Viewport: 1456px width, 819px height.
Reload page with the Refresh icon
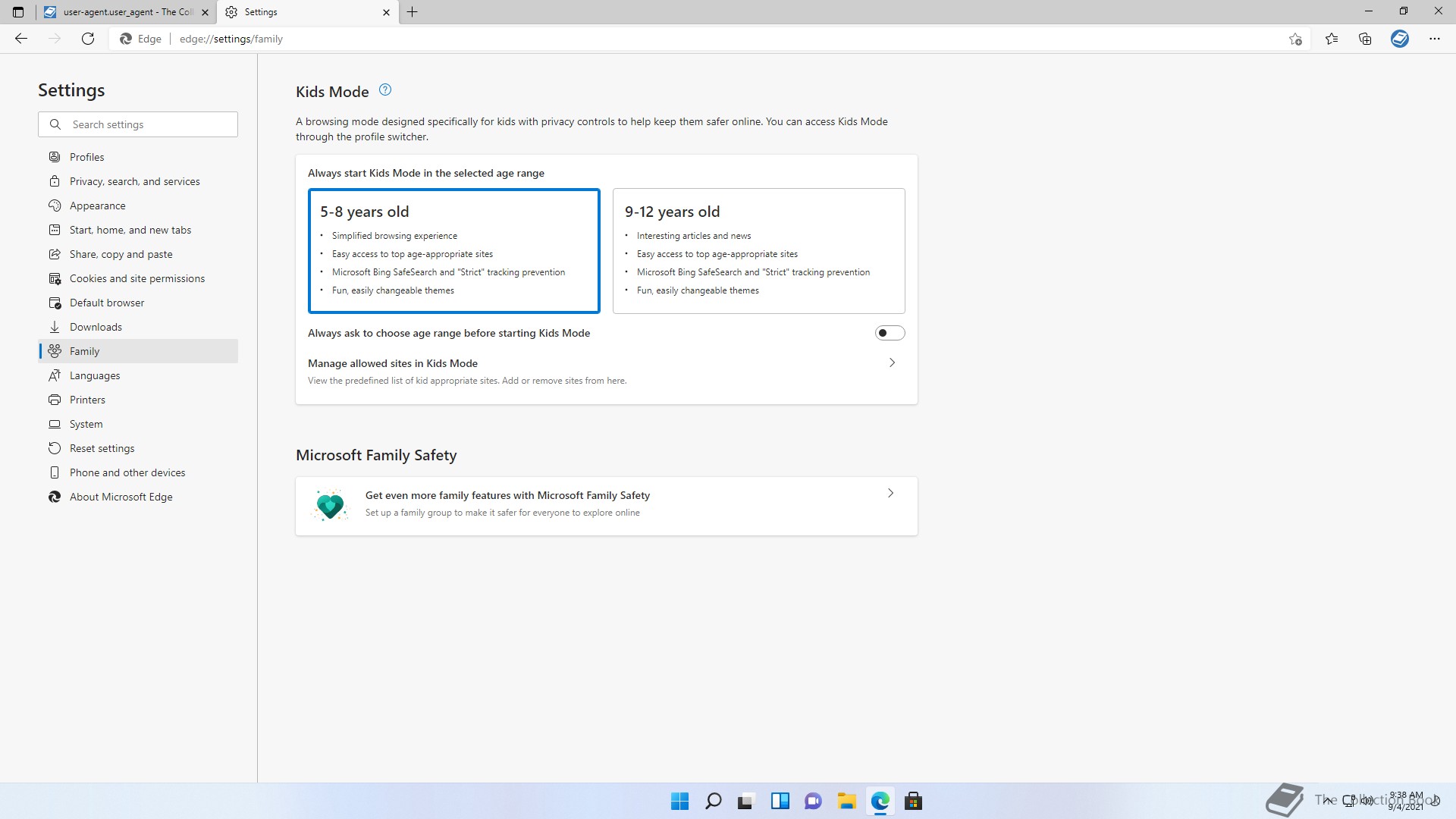click(x=88, y=39)
